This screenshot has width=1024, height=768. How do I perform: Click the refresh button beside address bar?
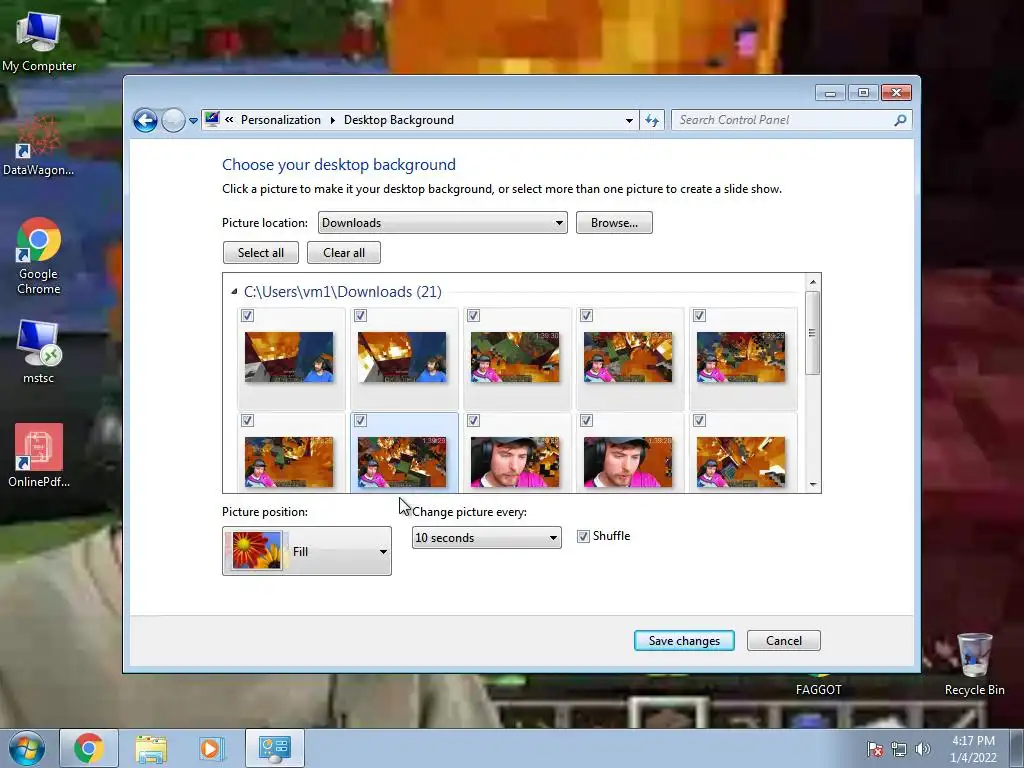[x=652, y=120]
